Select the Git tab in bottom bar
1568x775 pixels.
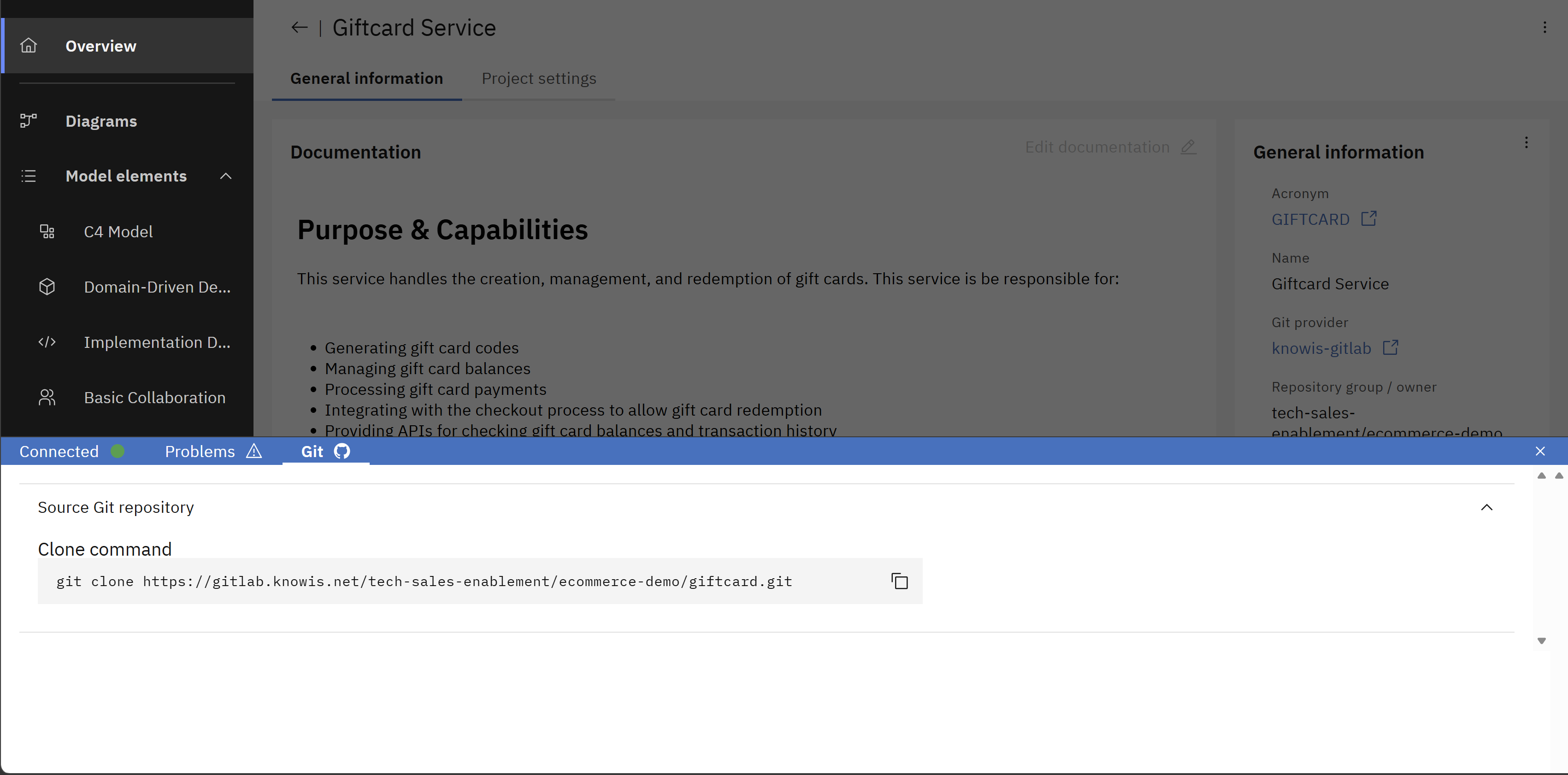click(326, 451)
